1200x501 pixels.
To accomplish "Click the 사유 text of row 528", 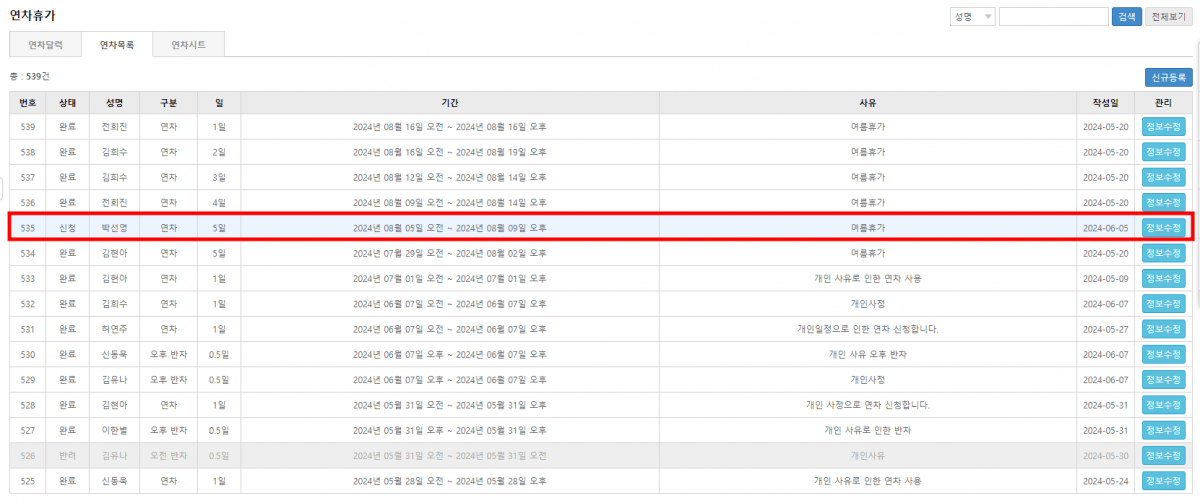I will coord(867,405).
